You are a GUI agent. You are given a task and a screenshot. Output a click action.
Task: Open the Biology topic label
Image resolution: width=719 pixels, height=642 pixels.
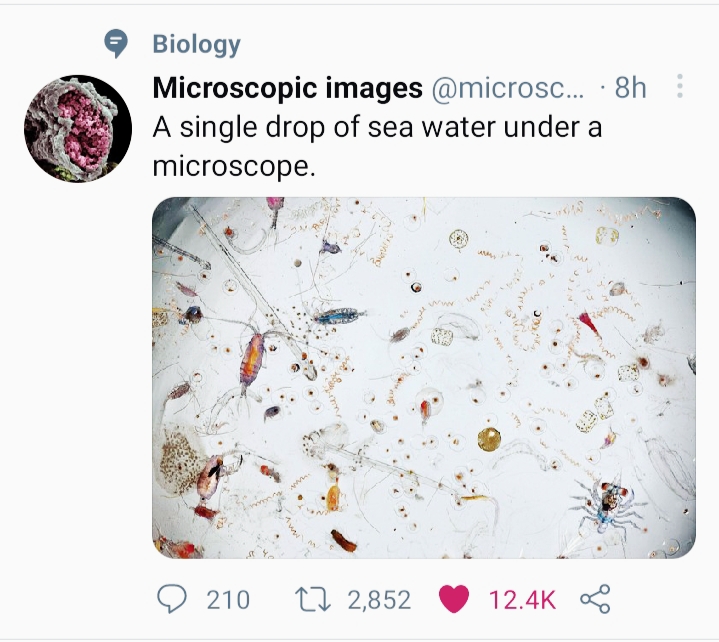tap(196, 44)
